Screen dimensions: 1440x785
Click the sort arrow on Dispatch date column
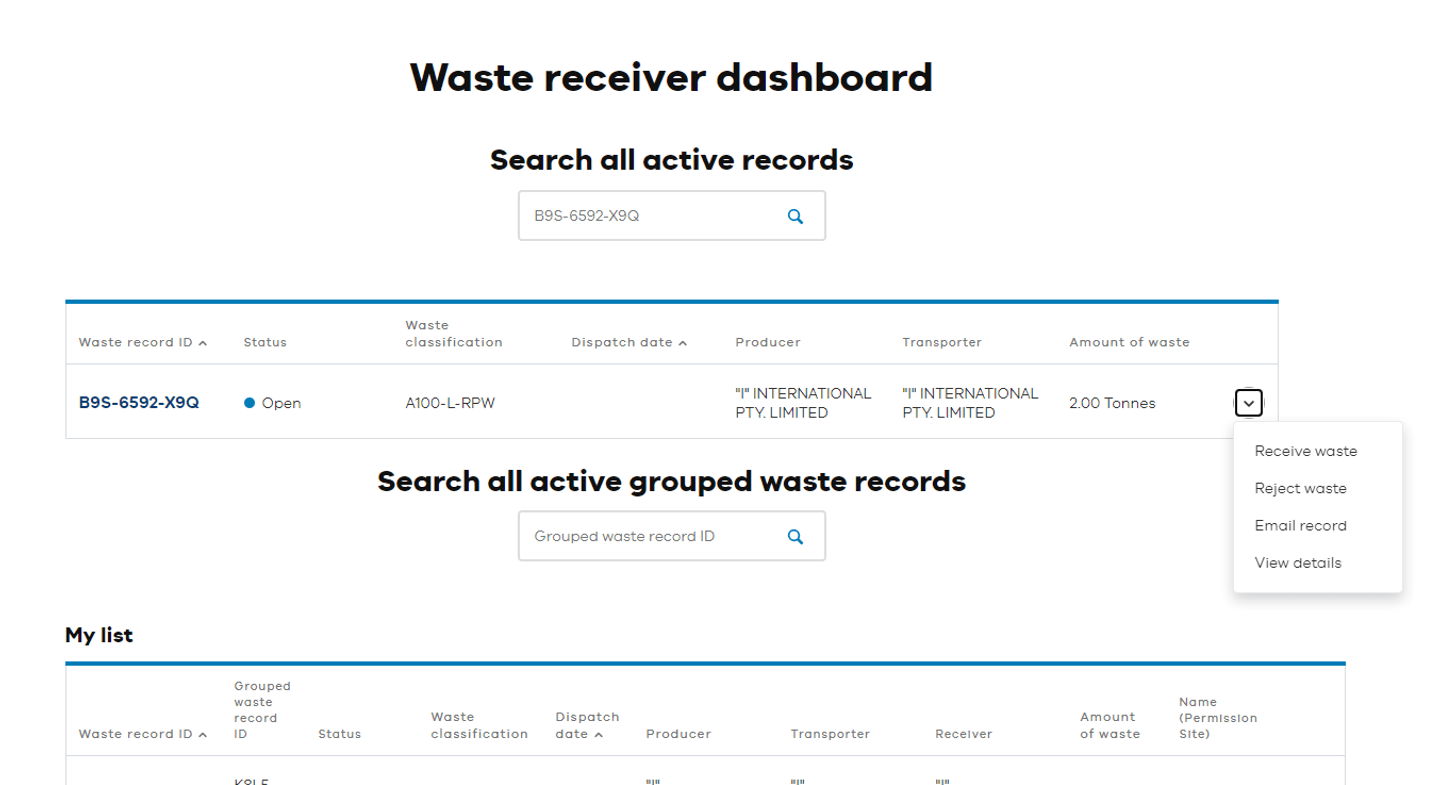[x=682, y=342]
